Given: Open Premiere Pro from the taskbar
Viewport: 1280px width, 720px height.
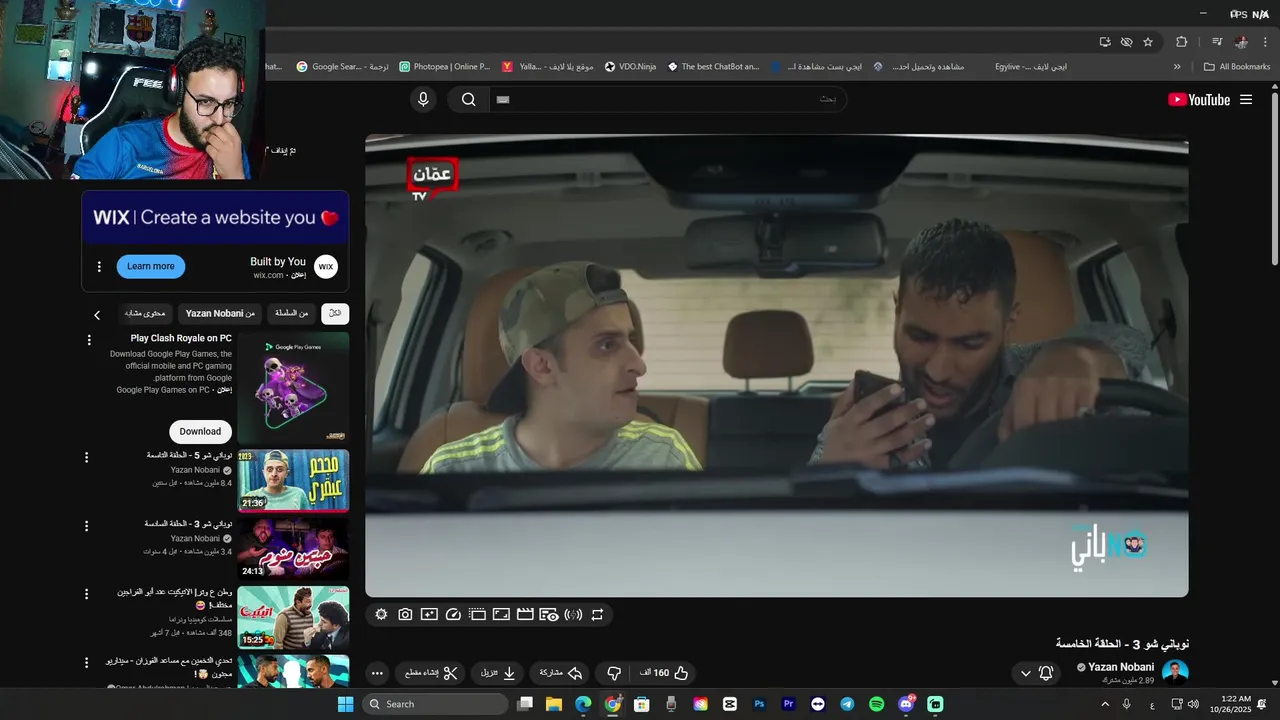Looking at the screenshot, I should coord(789,704).
